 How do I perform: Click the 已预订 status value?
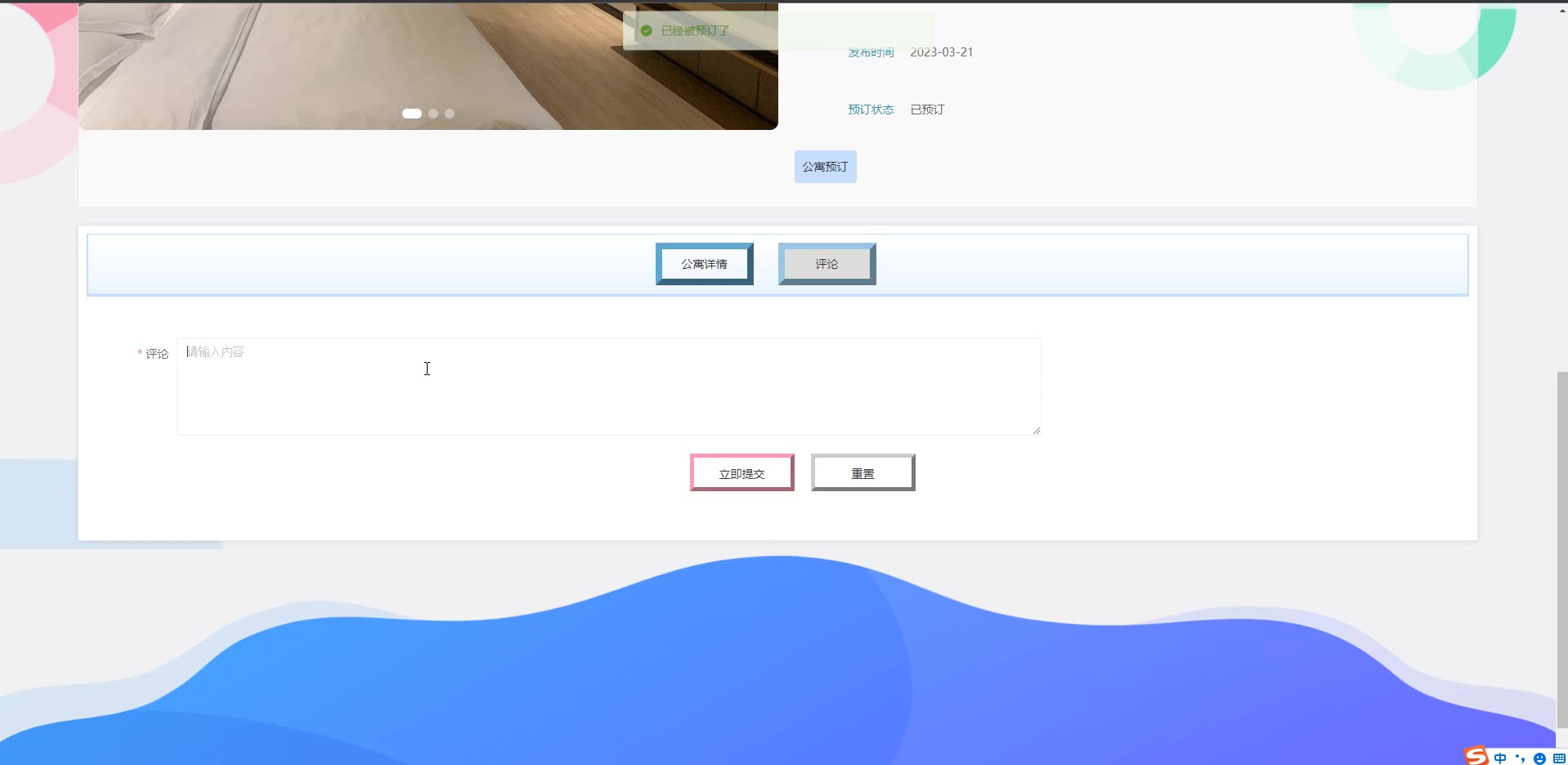927,110
